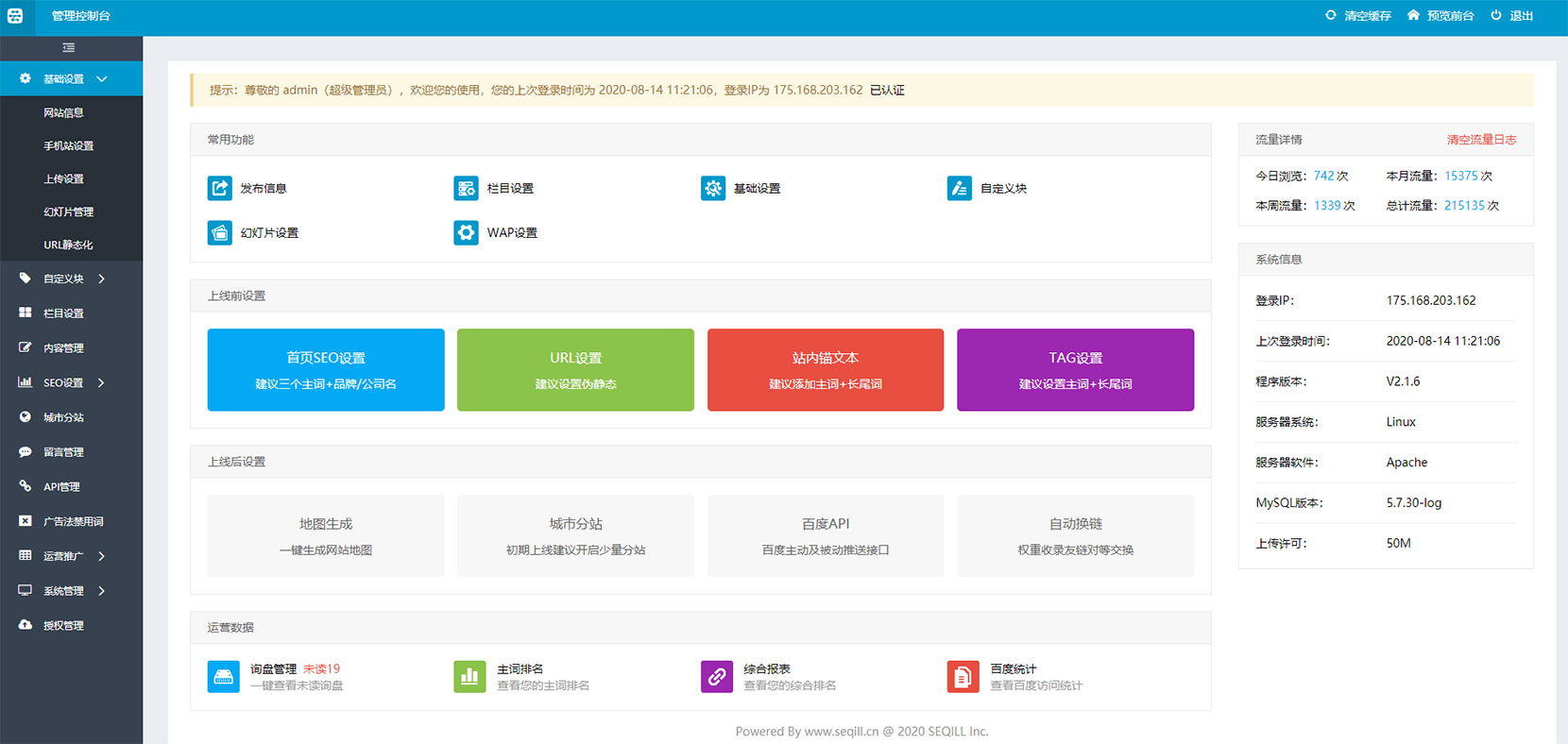Click the 管理控制台 header title

coord(81,16)
